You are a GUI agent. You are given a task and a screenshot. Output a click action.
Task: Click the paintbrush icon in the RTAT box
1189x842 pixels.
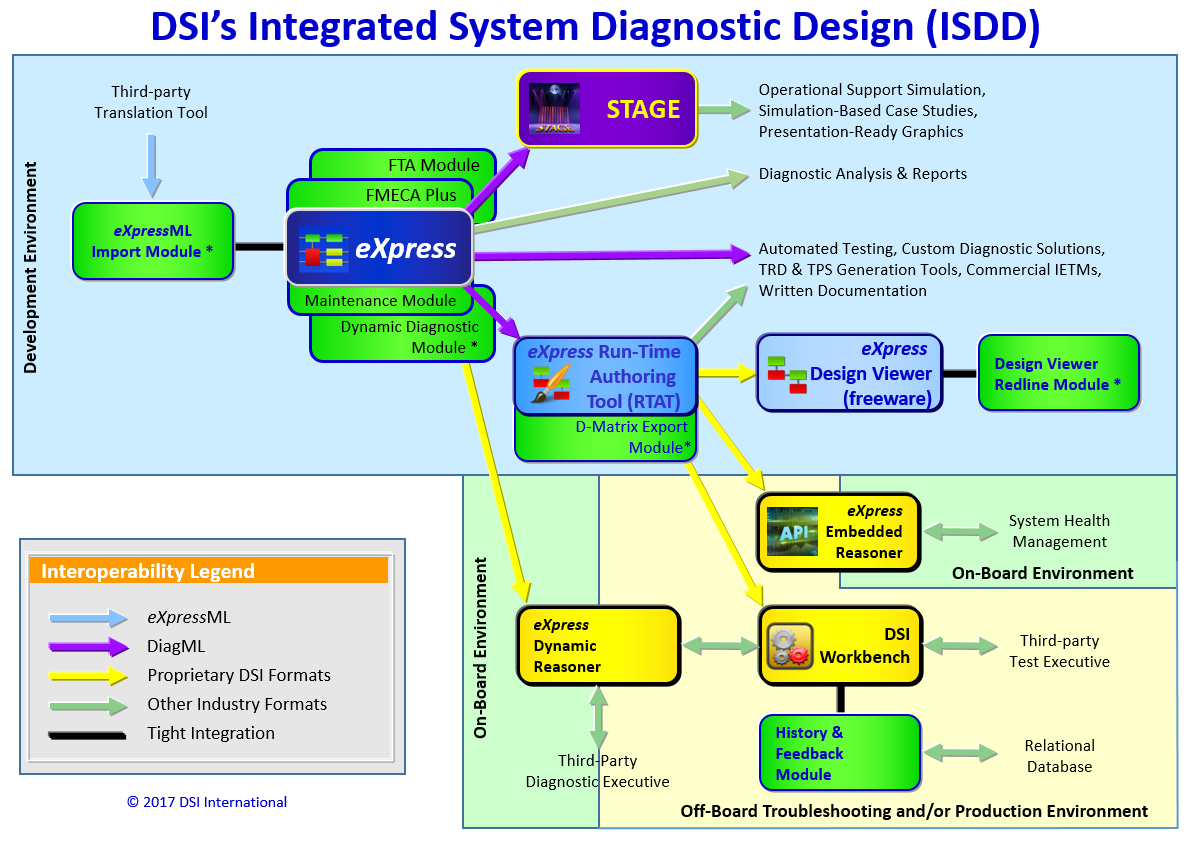551,383
